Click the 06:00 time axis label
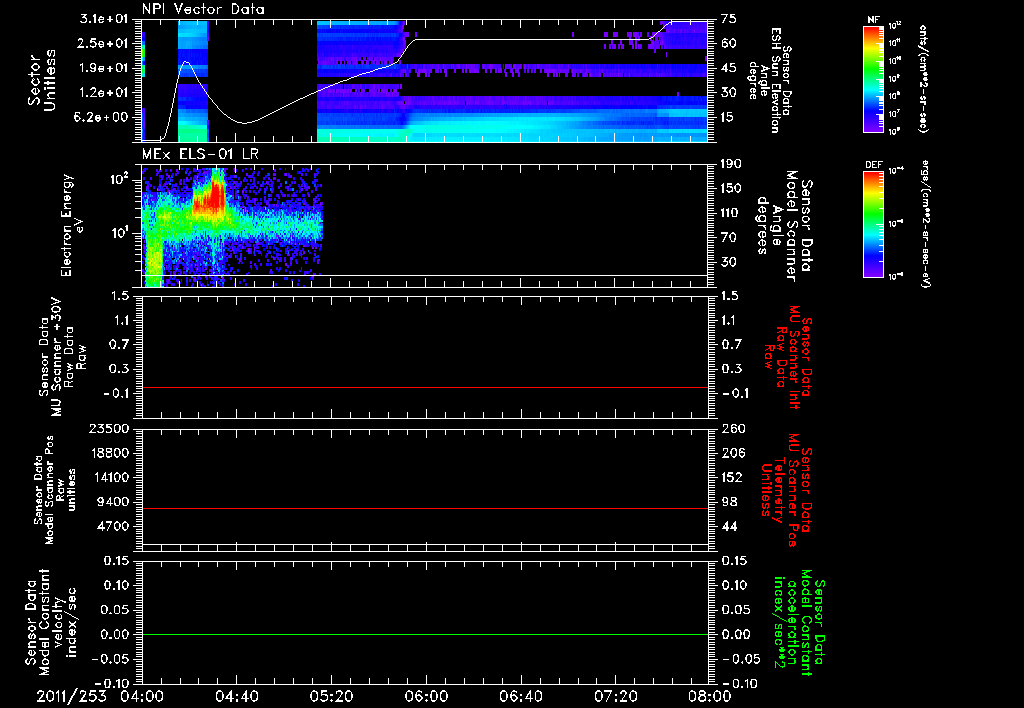This screenshot has height=708, width=1024. 426,696
